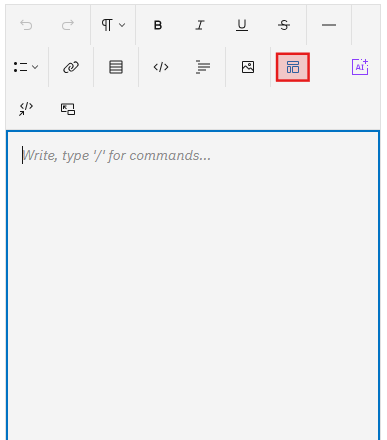
Task: Click the Undo arrow icon
Action: coord(26,25)
